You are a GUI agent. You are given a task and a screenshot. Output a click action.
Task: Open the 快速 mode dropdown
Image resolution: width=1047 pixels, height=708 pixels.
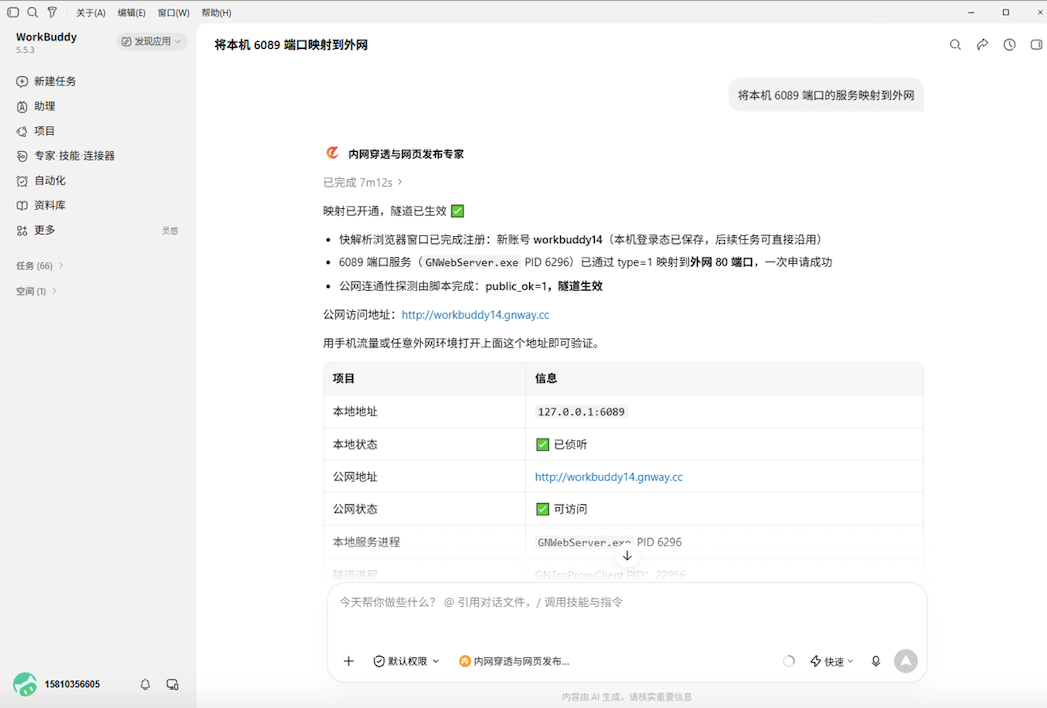click(832, 661)
